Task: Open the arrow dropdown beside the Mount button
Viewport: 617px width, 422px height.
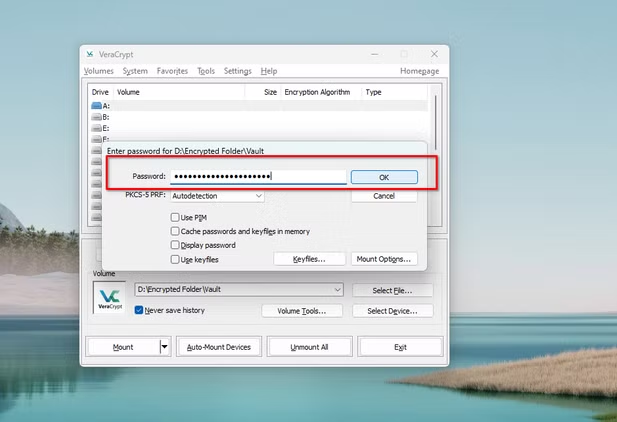Action: point(164,347)
